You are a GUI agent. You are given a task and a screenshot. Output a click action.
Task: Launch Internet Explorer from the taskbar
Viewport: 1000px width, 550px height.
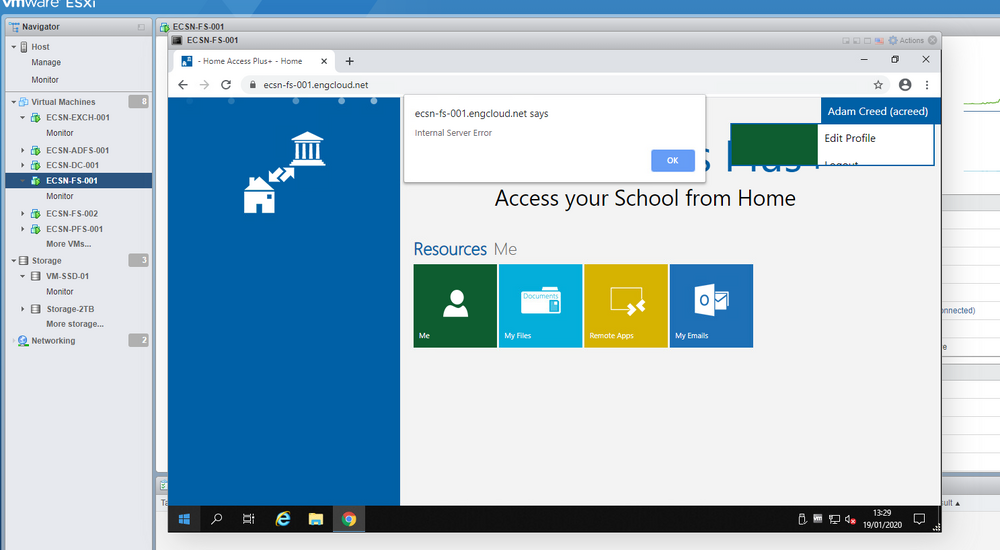[283, 519]
